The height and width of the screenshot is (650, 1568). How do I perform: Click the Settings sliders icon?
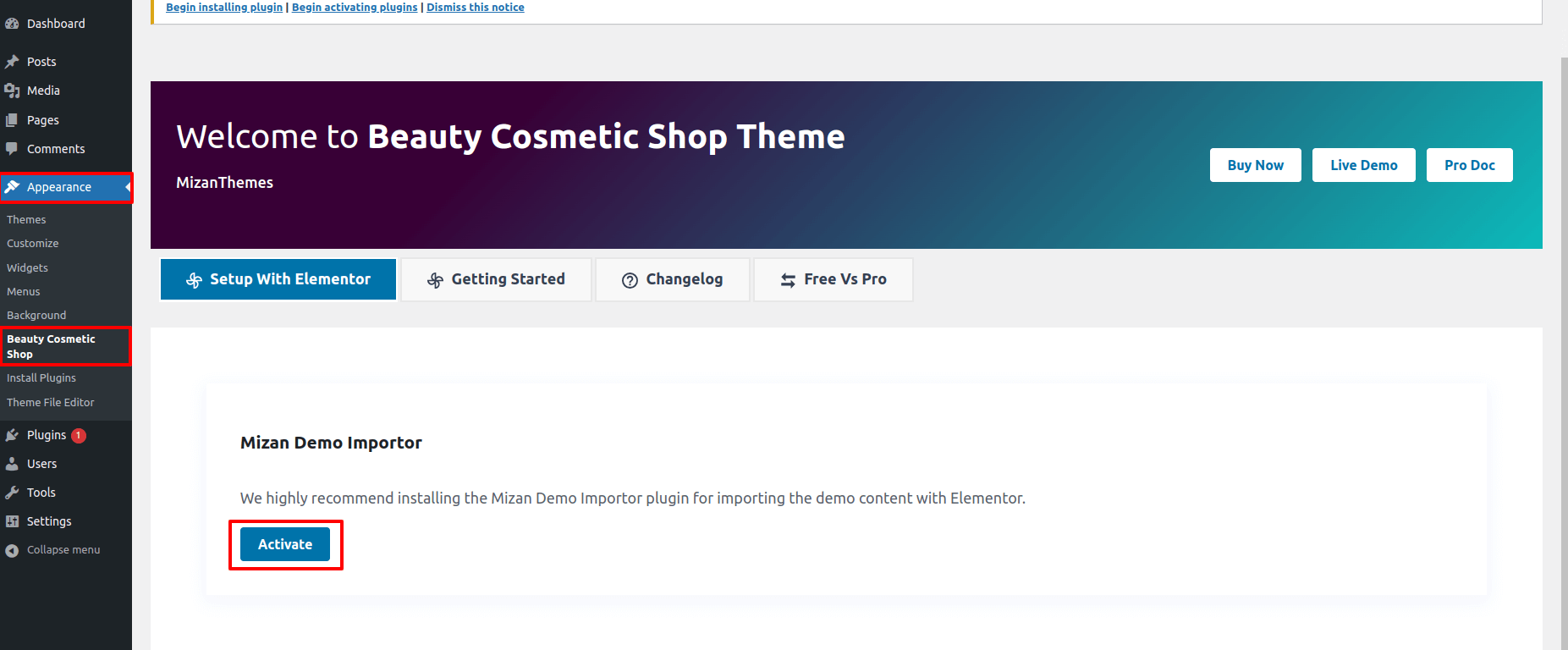(12, 521)
